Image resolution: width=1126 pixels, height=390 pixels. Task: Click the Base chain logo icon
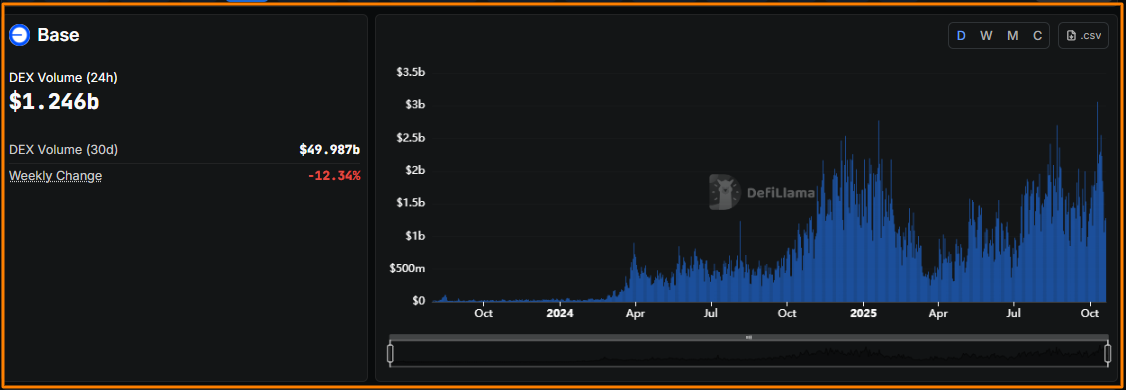tap(19, 34)
